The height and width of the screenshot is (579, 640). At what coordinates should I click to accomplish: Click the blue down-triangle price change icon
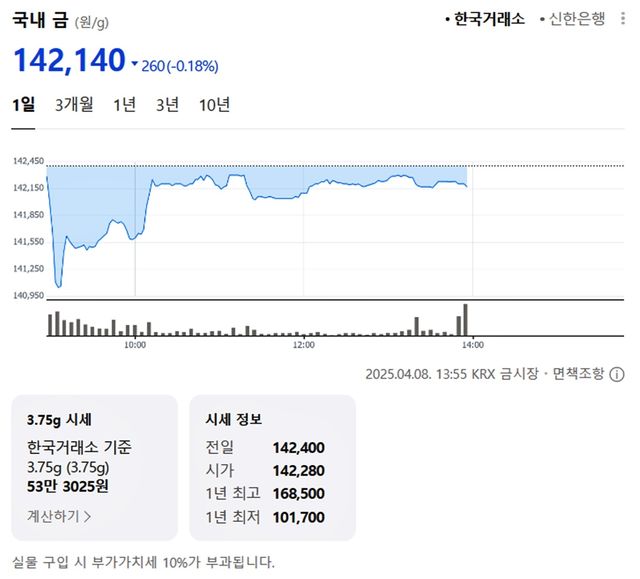pyautogui.click(x=135, y=66)
